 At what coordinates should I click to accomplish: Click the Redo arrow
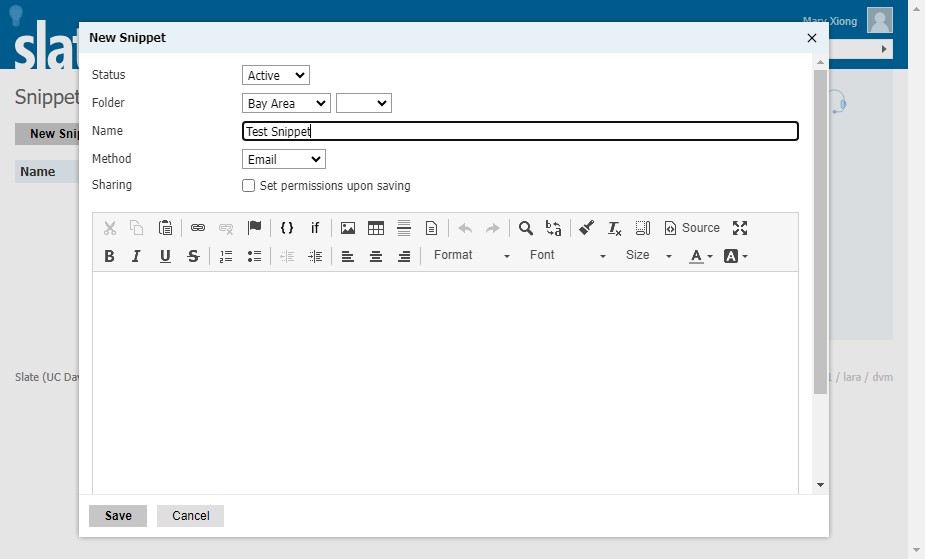click(x=493, y=228)
